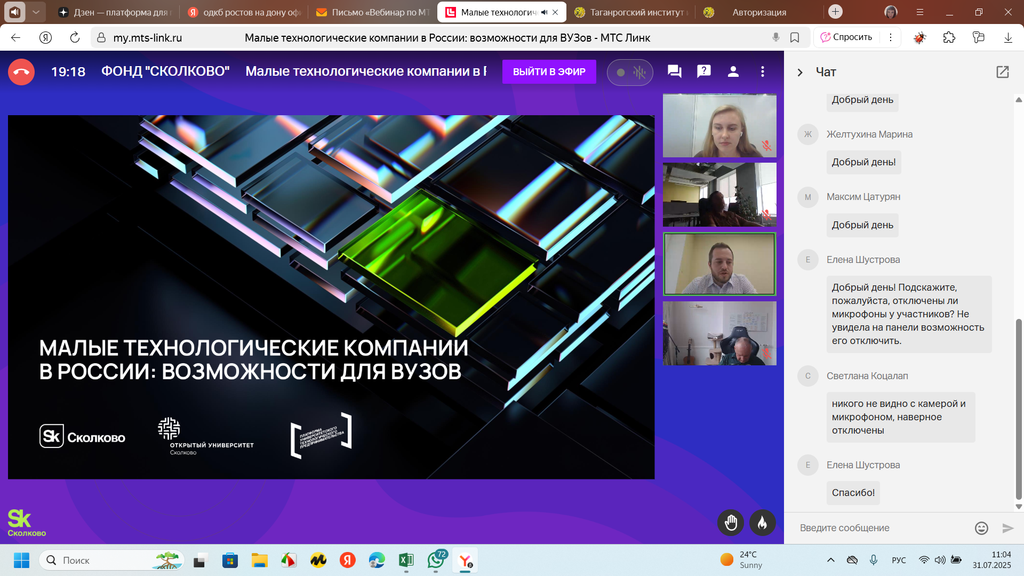Open the participants list icon

(x=733, y=72)
